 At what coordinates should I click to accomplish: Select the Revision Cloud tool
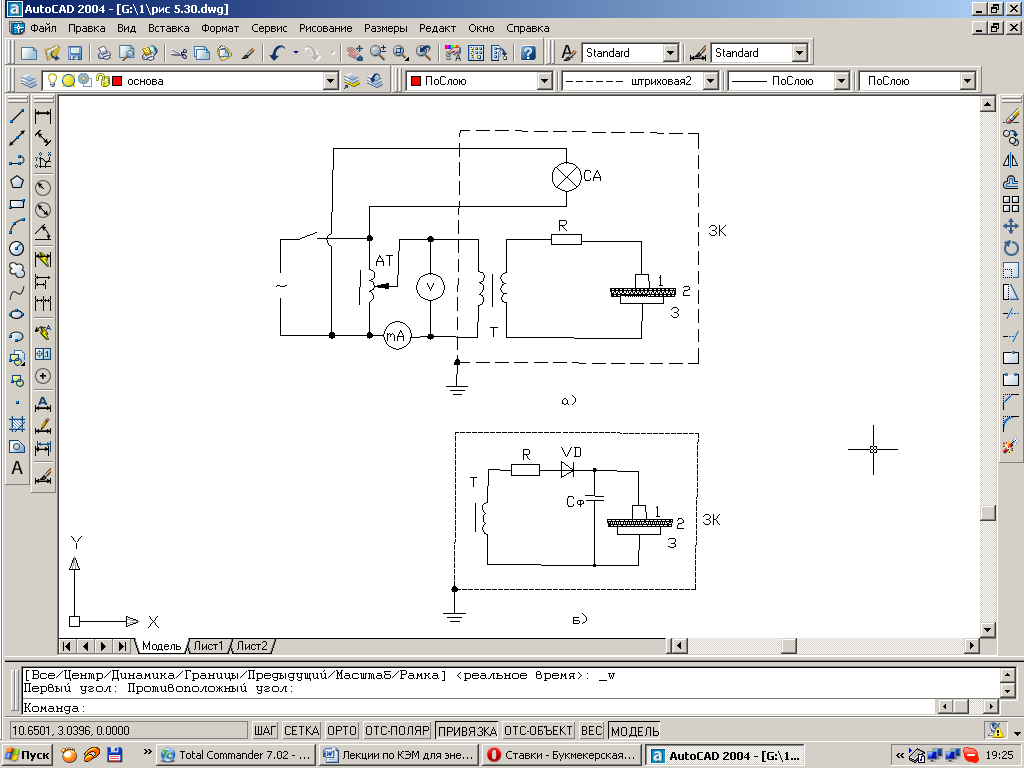(x=17, y=270)
